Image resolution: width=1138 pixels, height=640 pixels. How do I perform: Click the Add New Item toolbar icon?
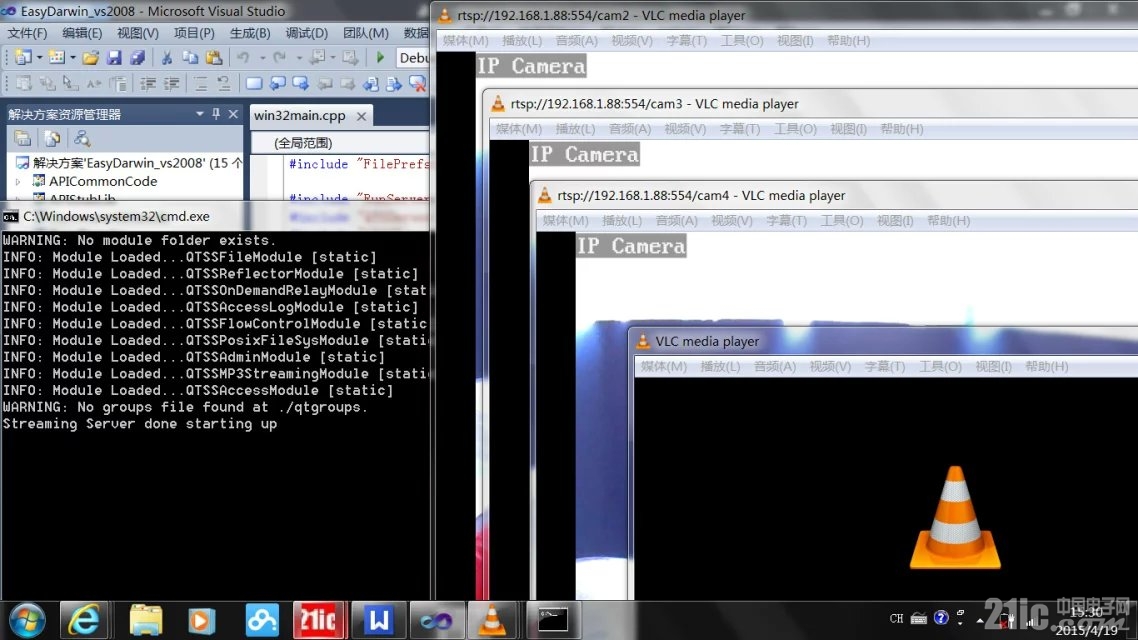57,57
